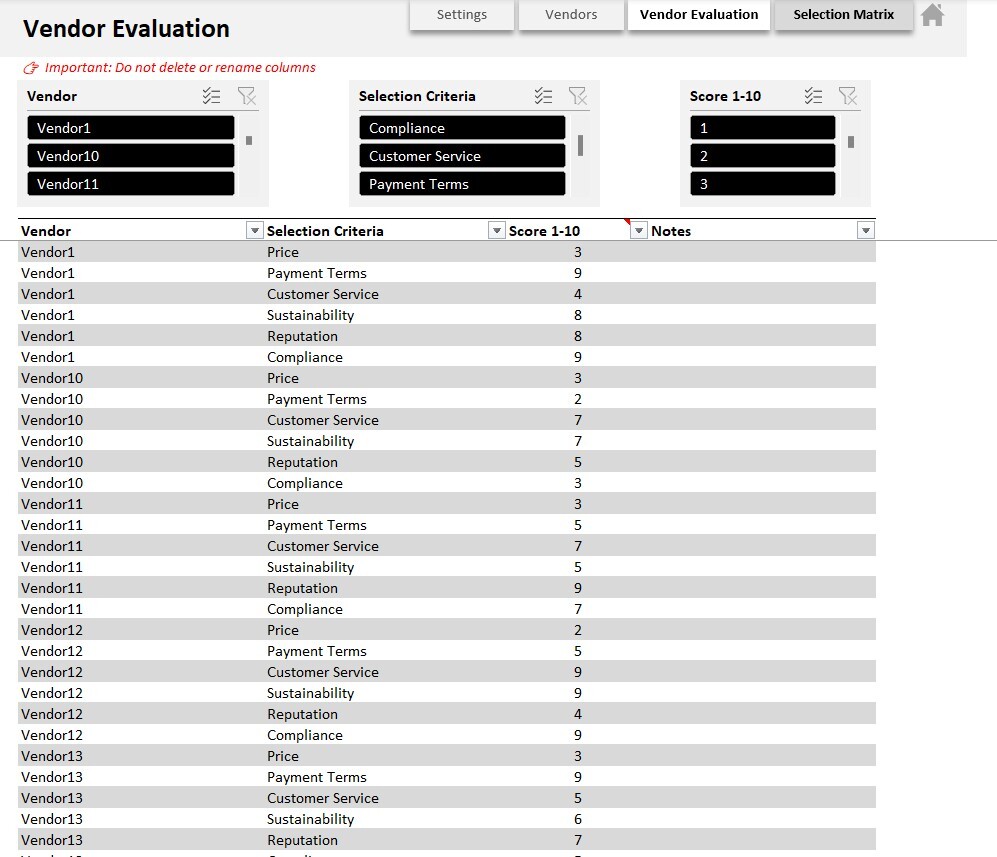Clear filters on the Vendor slicer
Image resolution: width=997 pixels, height=857 pixels.
pyautogui.click(x=246, y=96)
